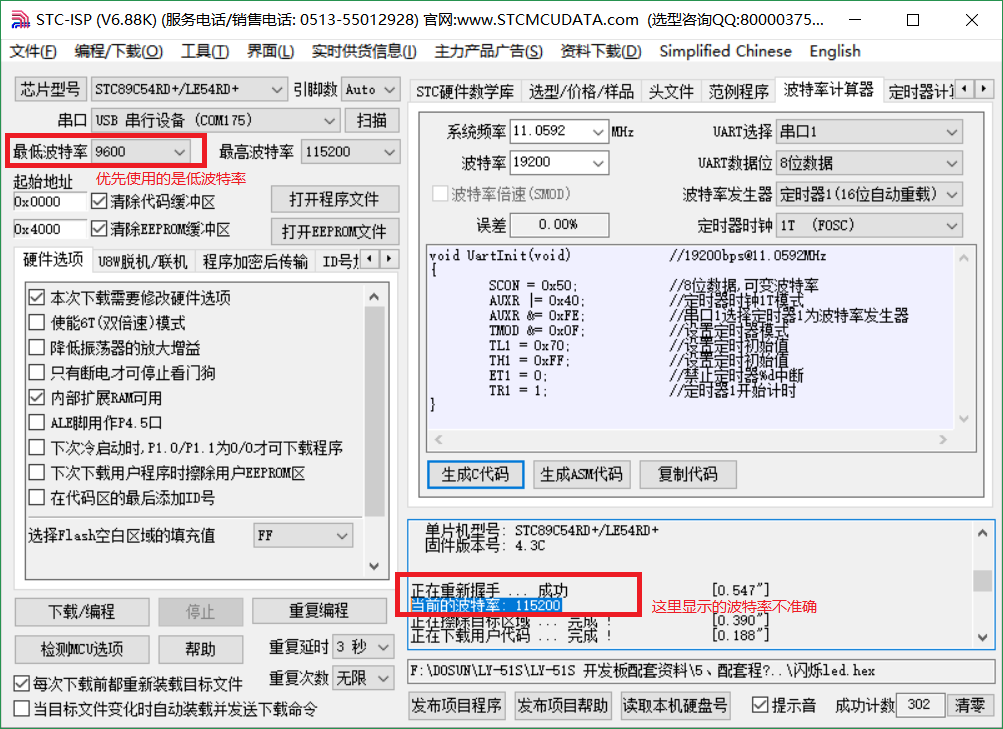The height and width of the screenshot is (729, 1003).
Task: Click the hardware options scrollbar down arrow
Action: coord(374,566)
